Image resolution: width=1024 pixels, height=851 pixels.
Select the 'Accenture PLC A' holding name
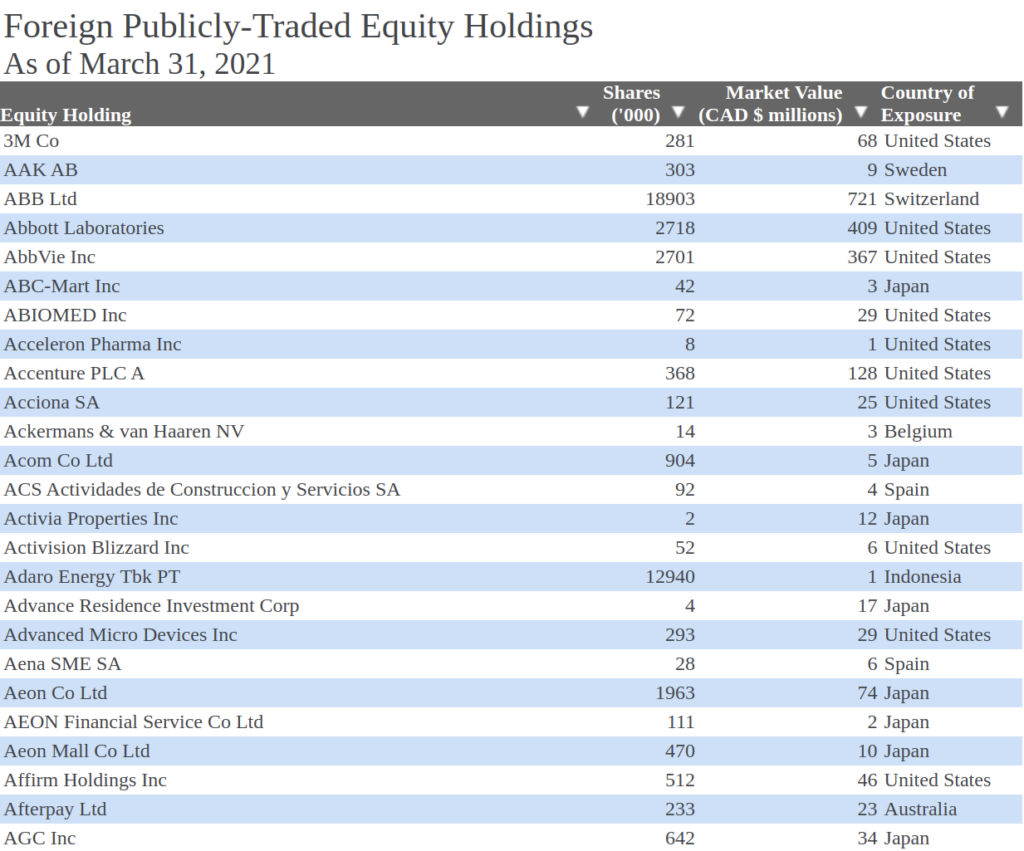[74, 374]
